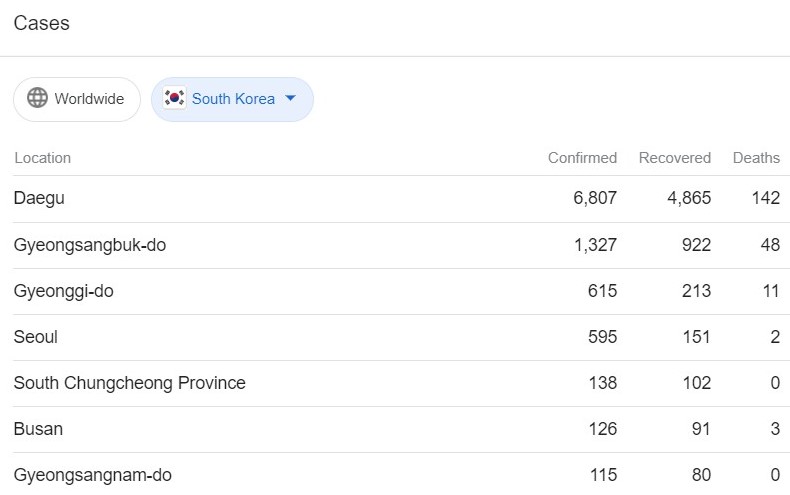Sort by the Recovered column header
Screen dimensions: 790x495
[x=675, y=158]
